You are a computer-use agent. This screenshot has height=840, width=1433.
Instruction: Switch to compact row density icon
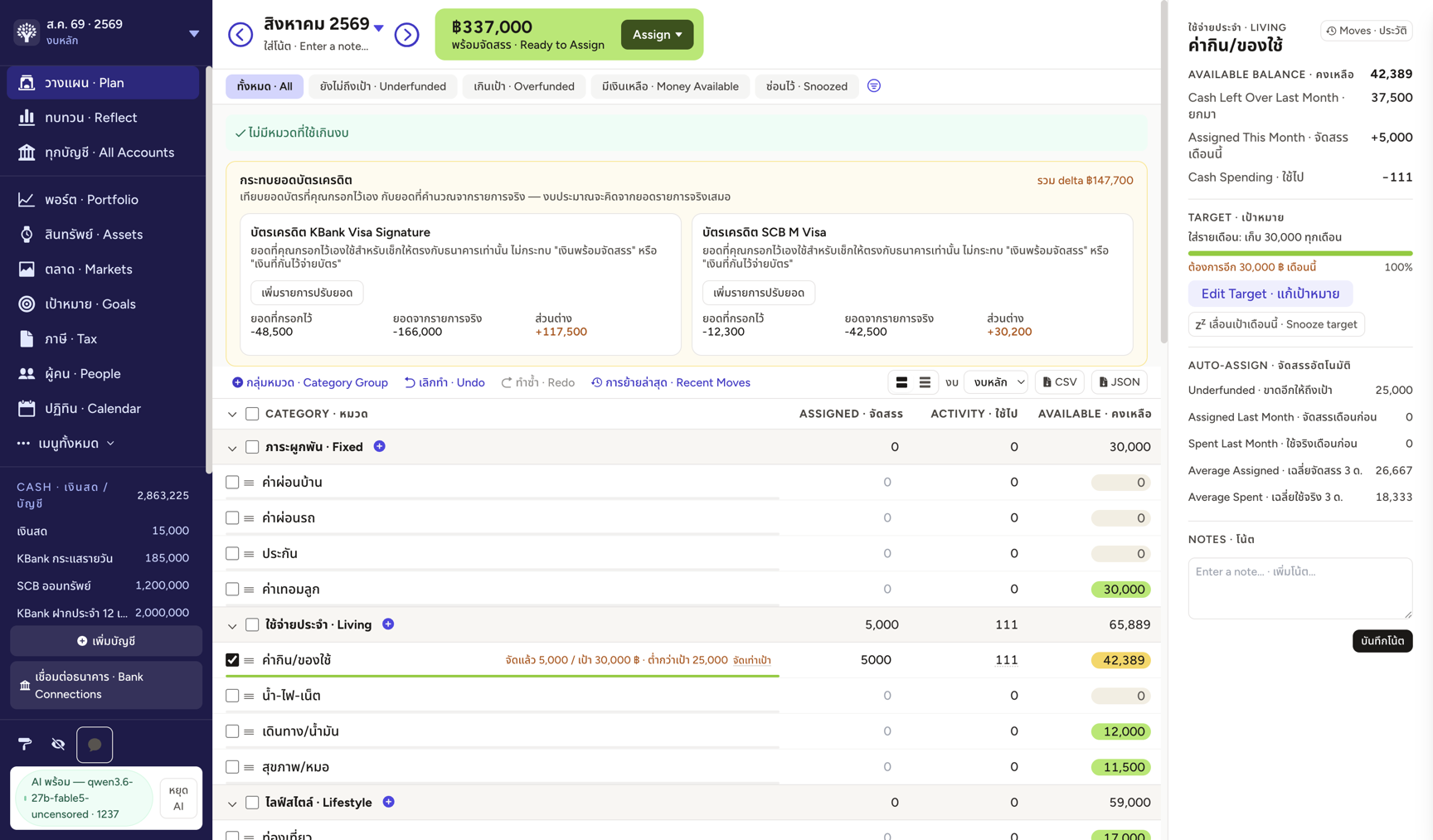coord(925,382)
